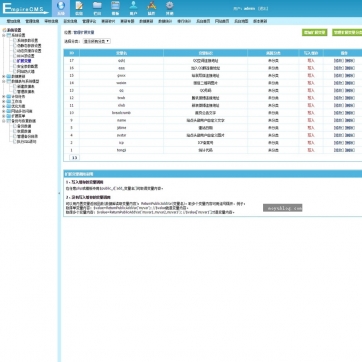The image size is (362, 362).
Task: Click the total count box '13' below table
Action: [74, 158]
